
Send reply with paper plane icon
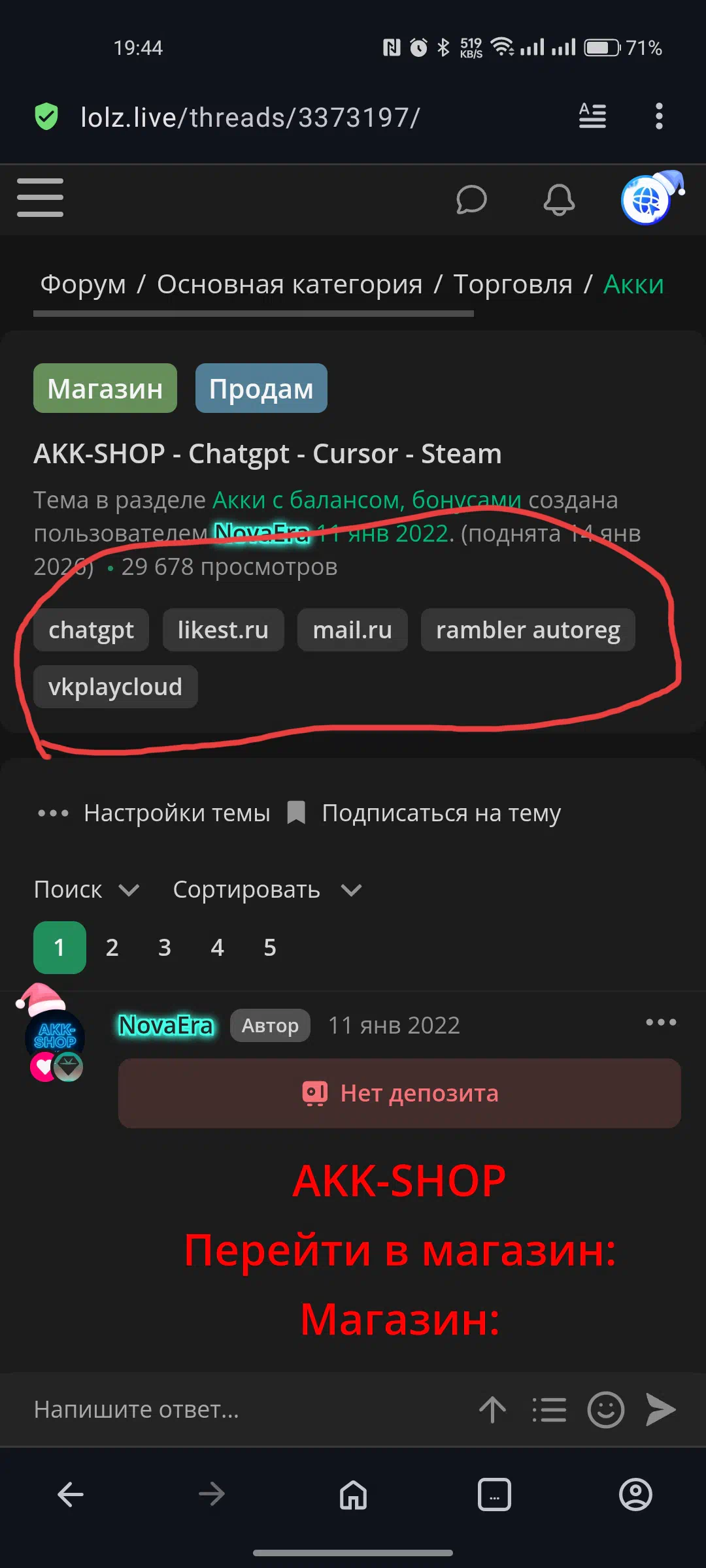pyautogui.click(x=660, y=1409)
